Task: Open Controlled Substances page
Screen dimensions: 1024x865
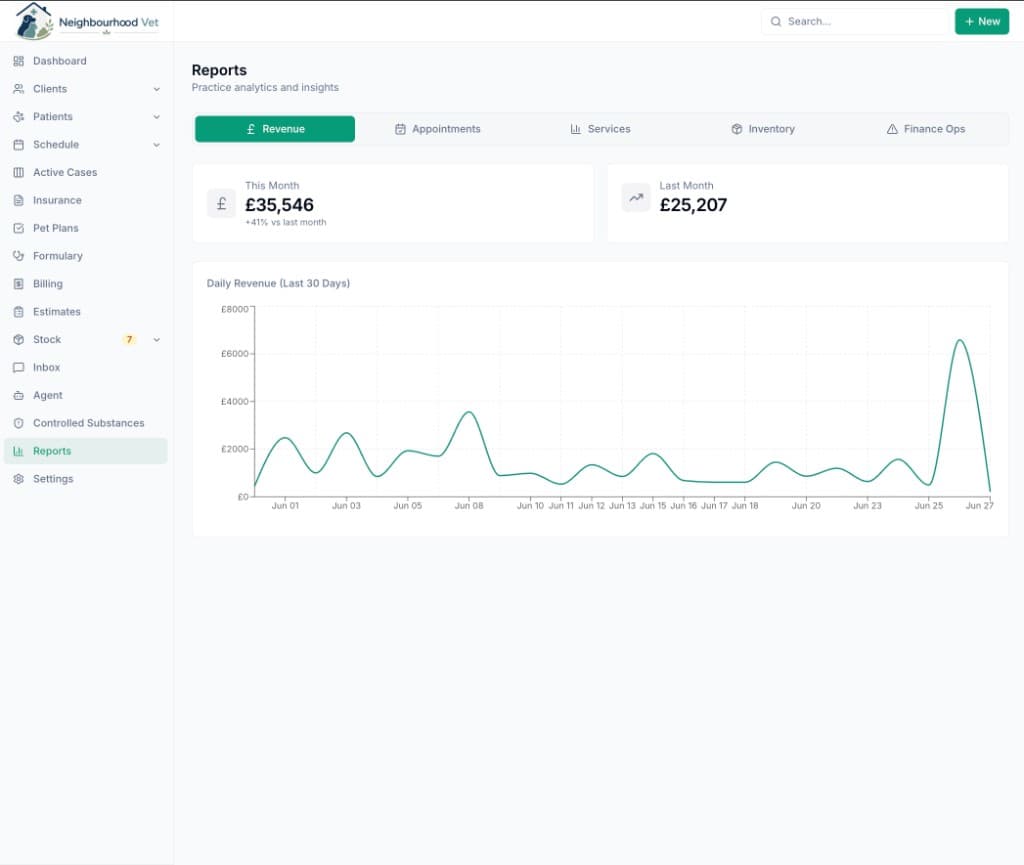Action: click(x=86, y=423)
